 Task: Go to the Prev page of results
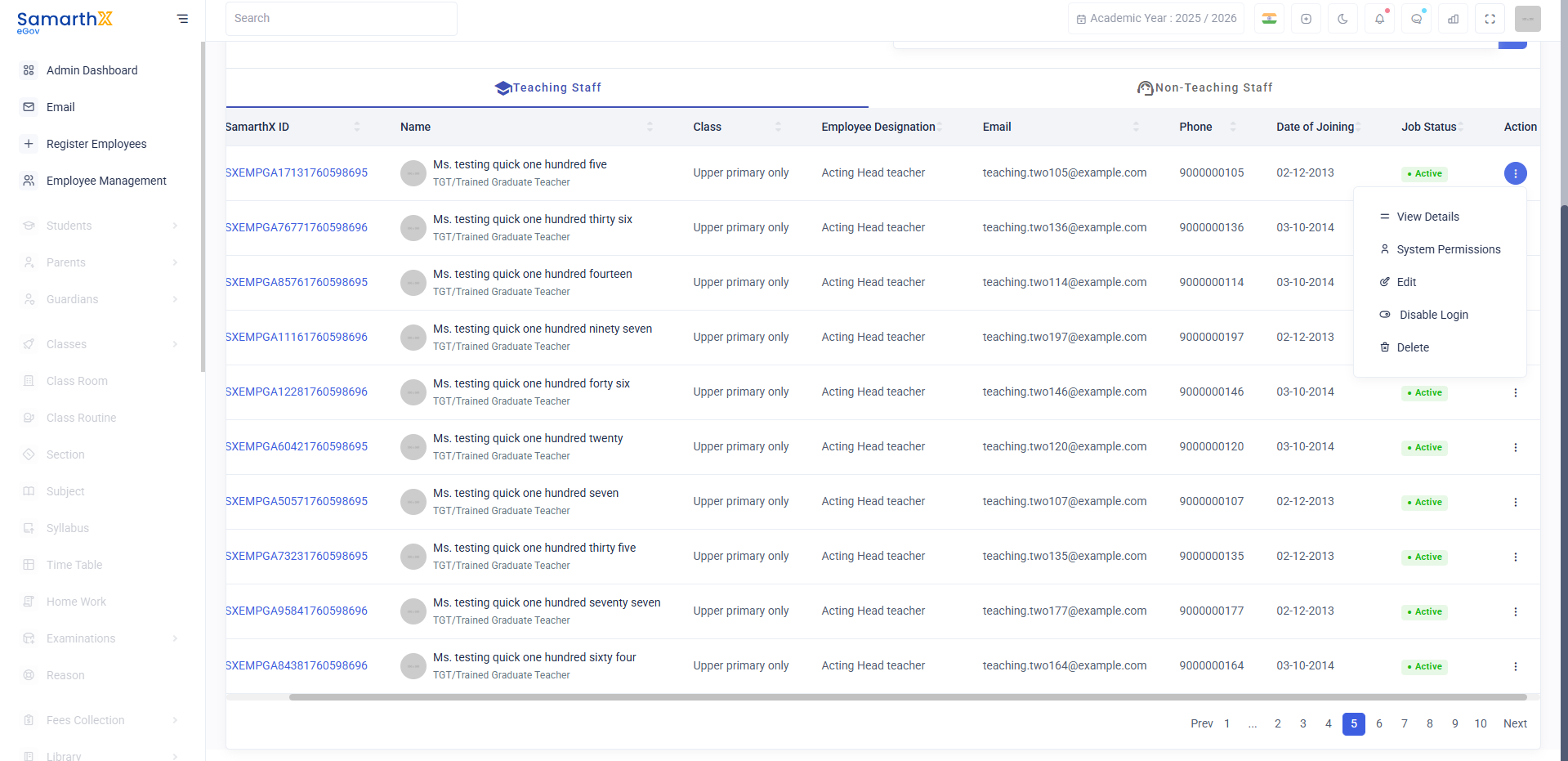1201,723
